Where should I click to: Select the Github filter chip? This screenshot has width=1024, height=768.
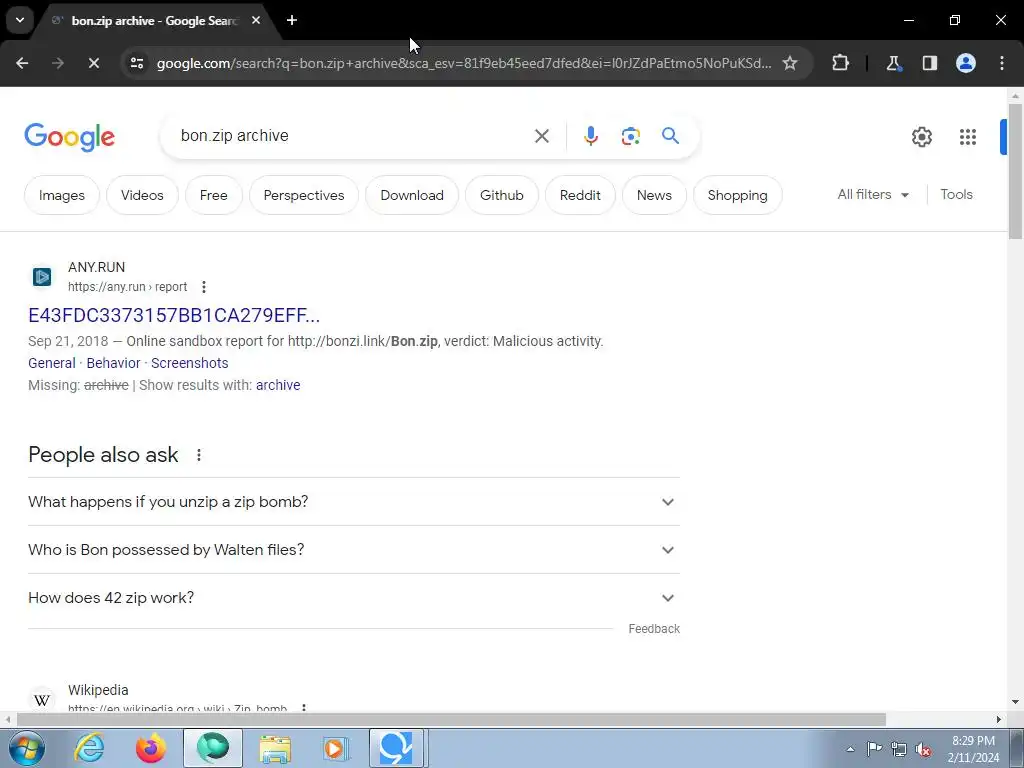point(502,195)
